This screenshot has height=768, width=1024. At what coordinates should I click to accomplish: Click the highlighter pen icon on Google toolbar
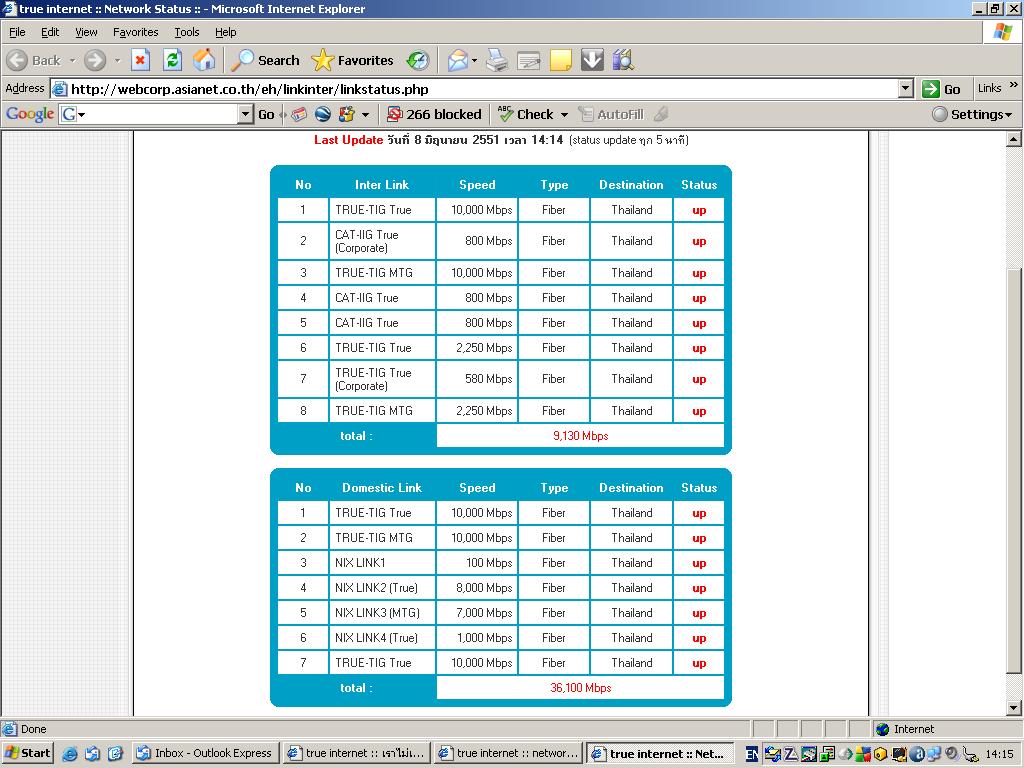pyautogui.click(x=661, y=114)
